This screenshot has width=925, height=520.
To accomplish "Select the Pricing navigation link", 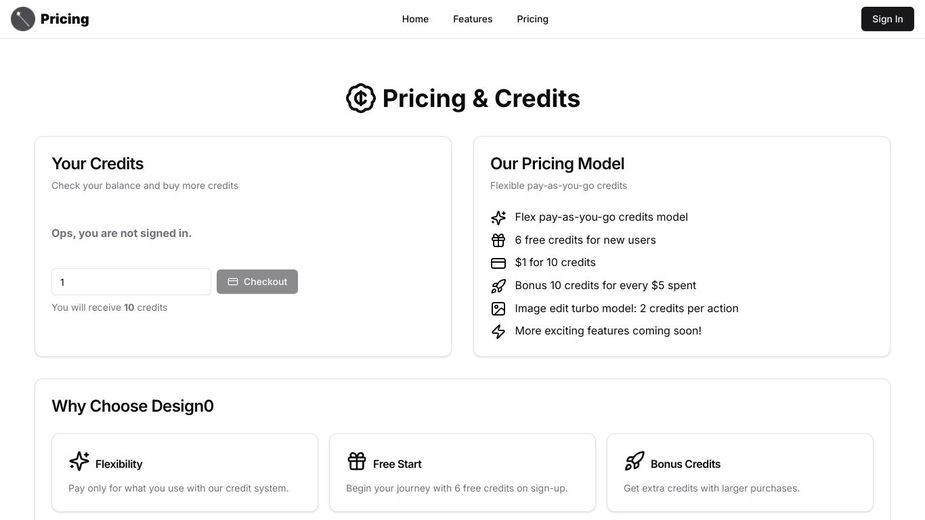I will pyautogui.click(x=533, y=19).
